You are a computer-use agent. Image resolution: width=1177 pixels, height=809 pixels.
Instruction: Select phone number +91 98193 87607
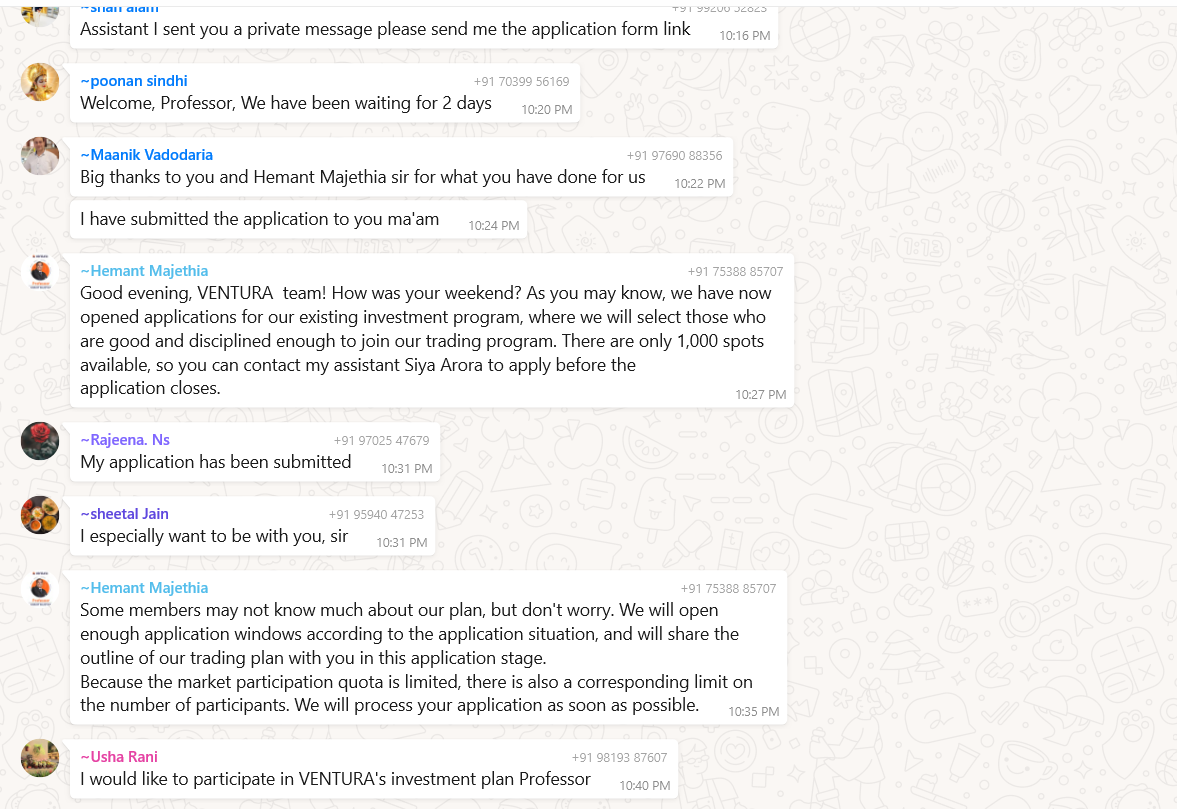[619, 758]
